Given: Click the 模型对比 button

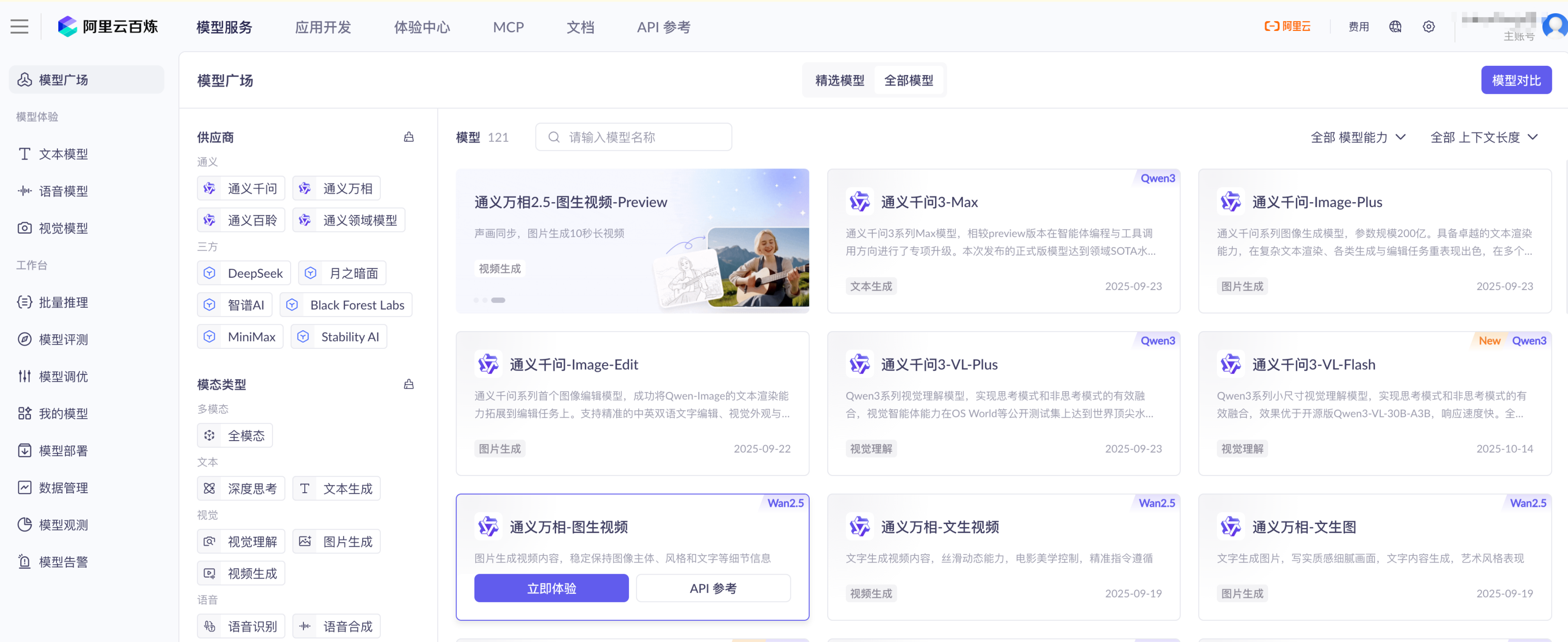Looking at the screenshot, I should tap(1516, 80).
